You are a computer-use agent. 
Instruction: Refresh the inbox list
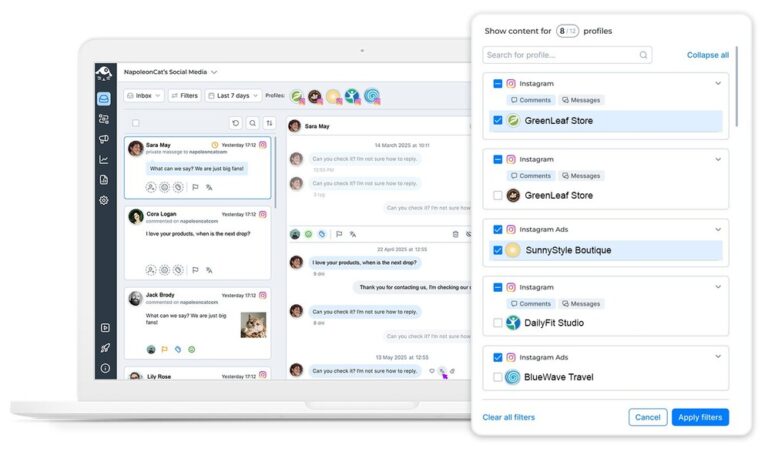coord(236,123)
